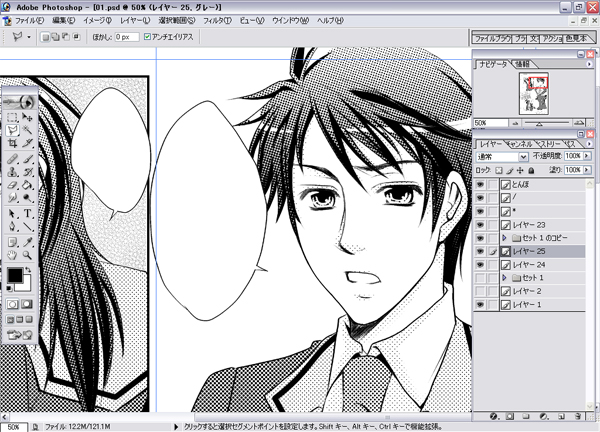Select the Slice tool

(x=27, y=143)
